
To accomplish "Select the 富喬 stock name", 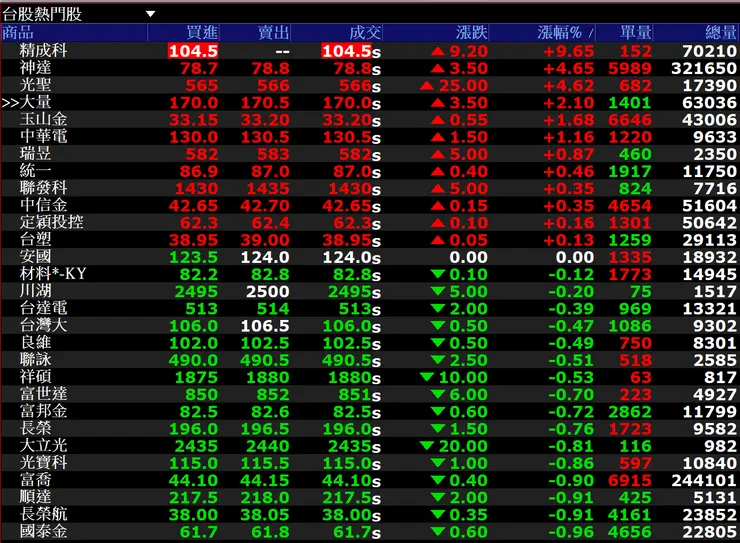I will (35, 479).
